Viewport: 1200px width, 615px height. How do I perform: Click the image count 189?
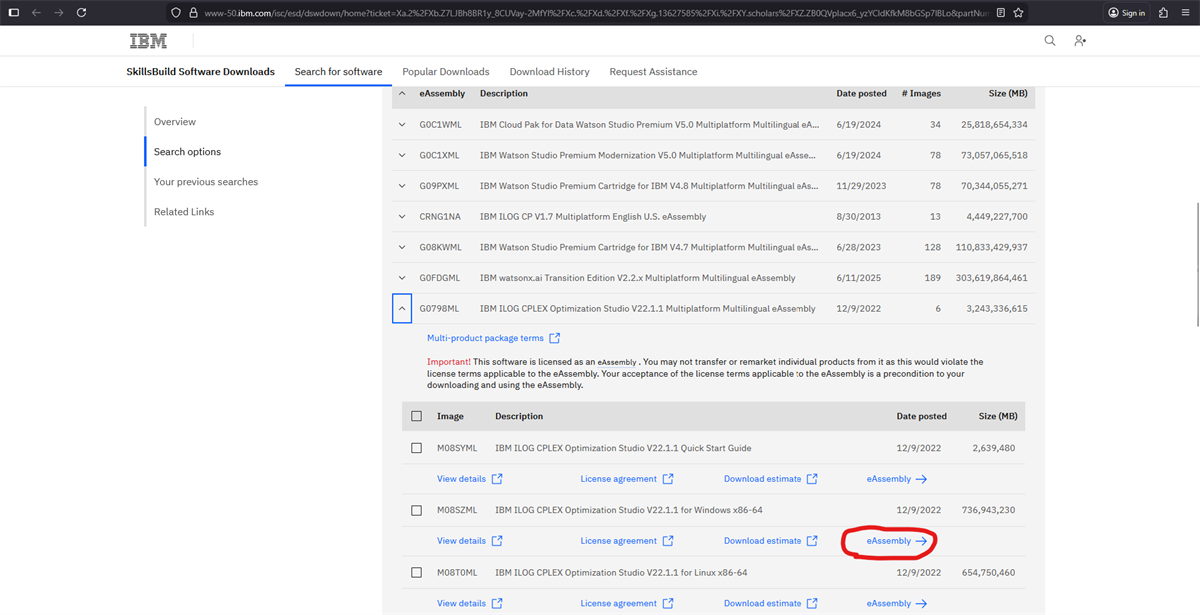pyautogui.click(x=932, y=278)
